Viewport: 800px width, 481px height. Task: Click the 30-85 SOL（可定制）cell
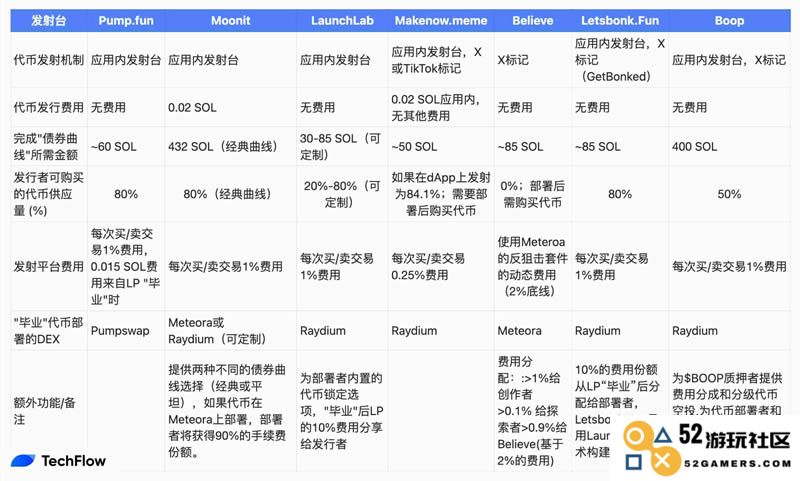(x=341, y=146)
